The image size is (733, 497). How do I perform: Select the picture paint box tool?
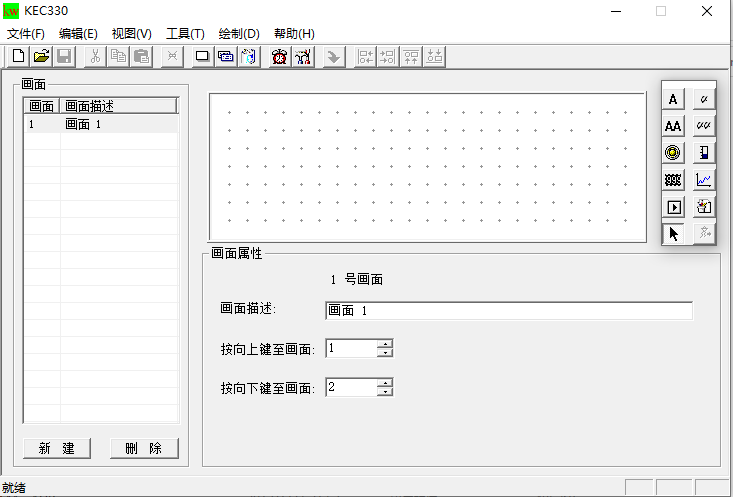(704, 207)
